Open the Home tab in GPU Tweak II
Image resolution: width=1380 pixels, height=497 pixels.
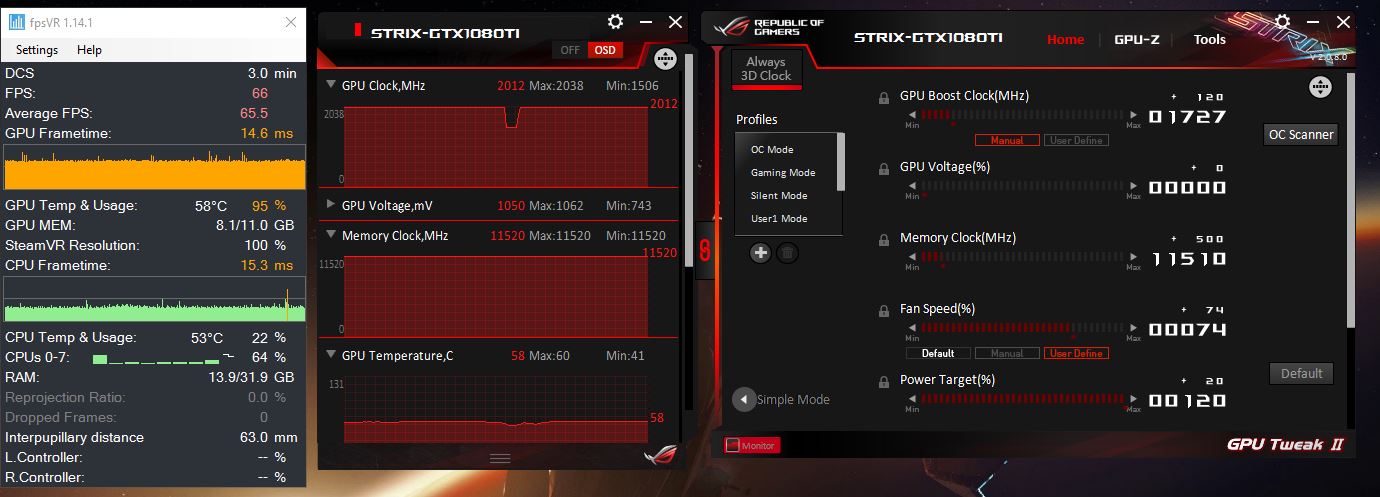tap(1065, 39)
